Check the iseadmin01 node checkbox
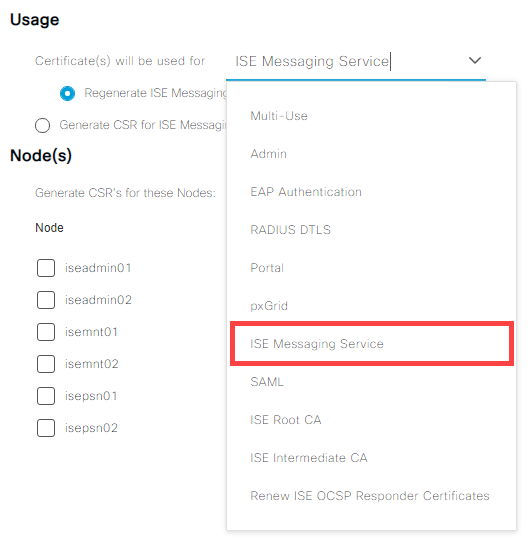This screenshot has height=539, width=530. (x=46, y=268)
